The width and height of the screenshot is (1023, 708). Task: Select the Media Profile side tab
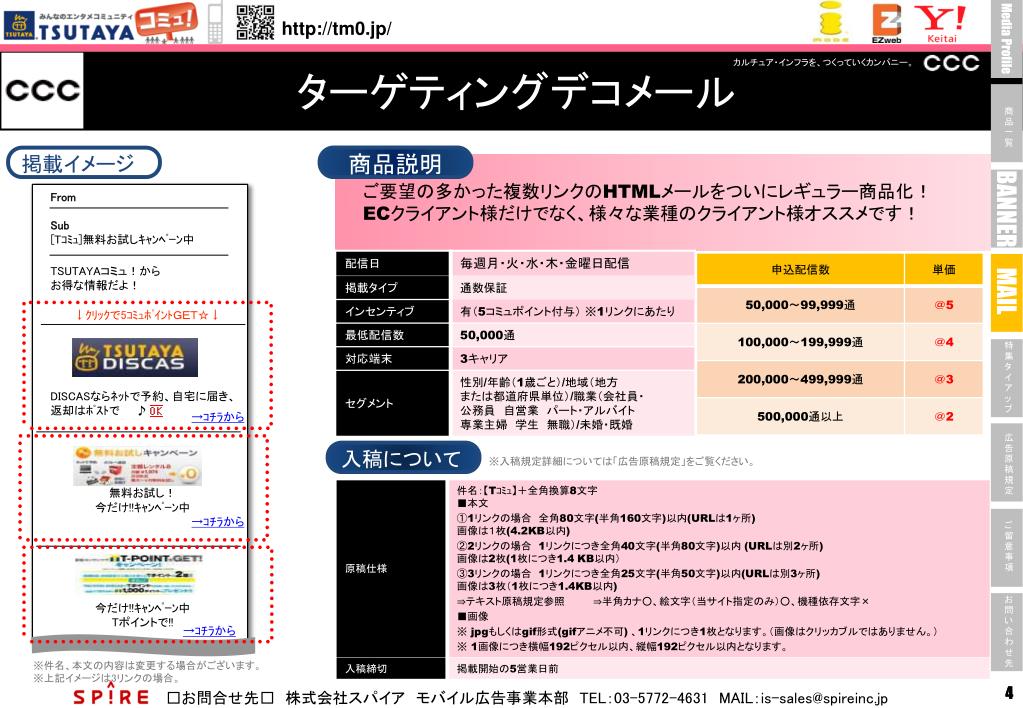pyautogui.click(x=1007, y=38)
